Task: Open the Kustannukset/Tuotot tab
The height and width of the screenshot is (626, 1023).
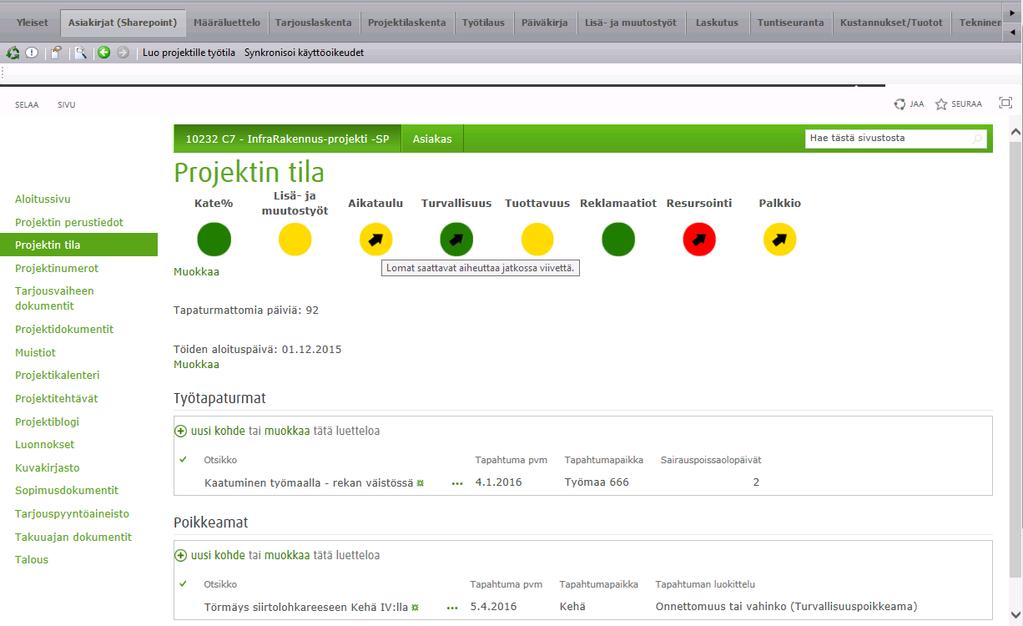Action: (891, 23)
